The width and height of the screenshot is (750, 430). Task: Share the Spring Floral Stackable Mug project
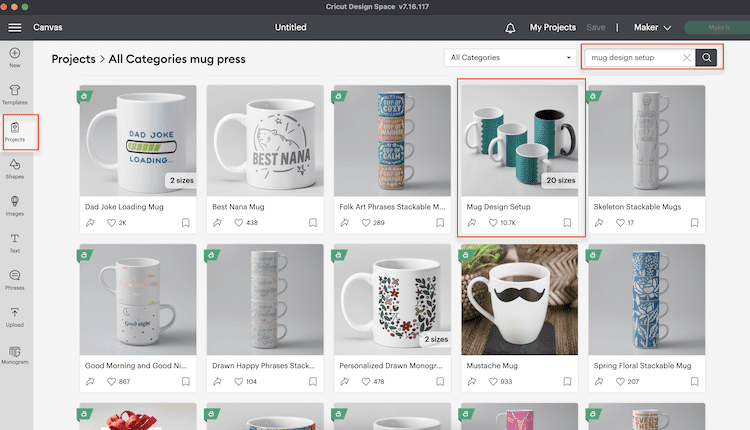599,381
